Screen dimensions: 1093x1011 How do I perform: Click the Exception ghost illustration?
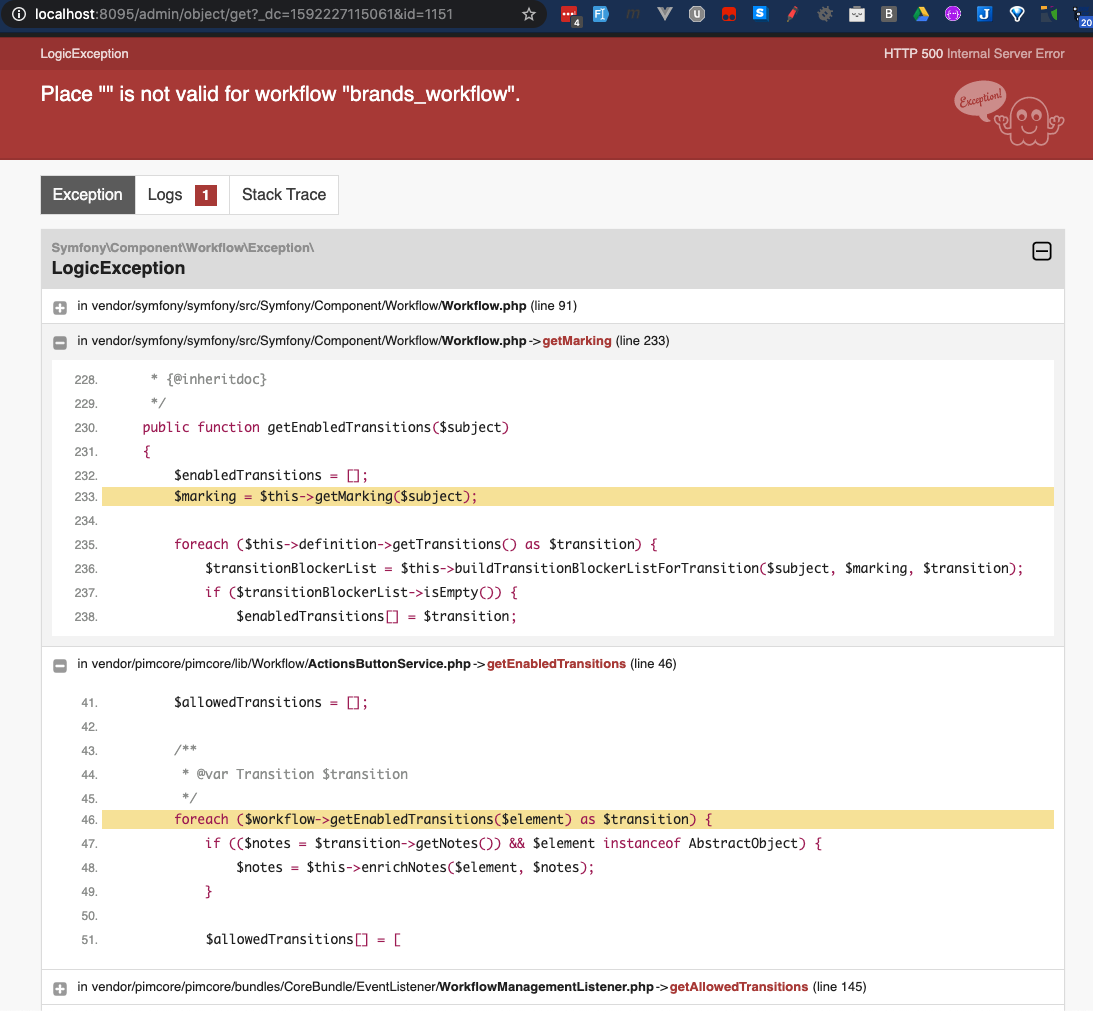pos(1009,114)
